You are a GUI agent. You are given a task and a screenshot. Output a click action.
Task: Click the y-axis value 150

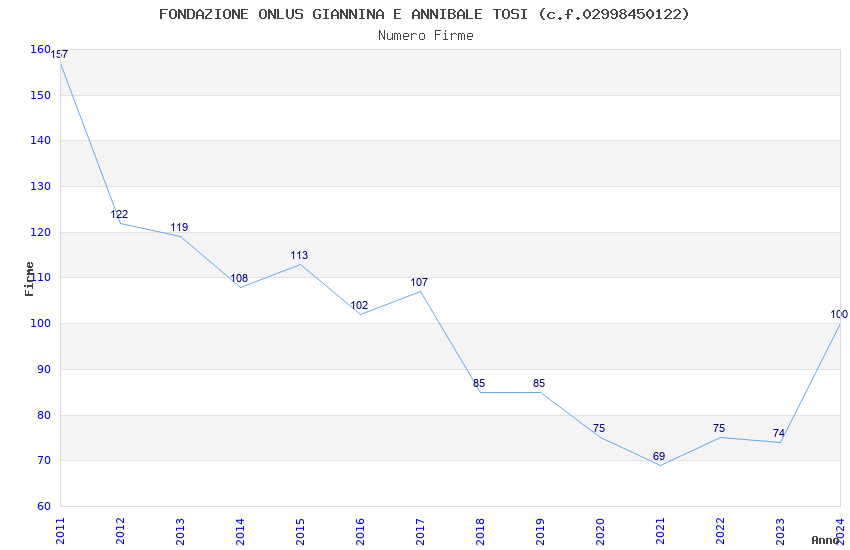pos(41,95)
